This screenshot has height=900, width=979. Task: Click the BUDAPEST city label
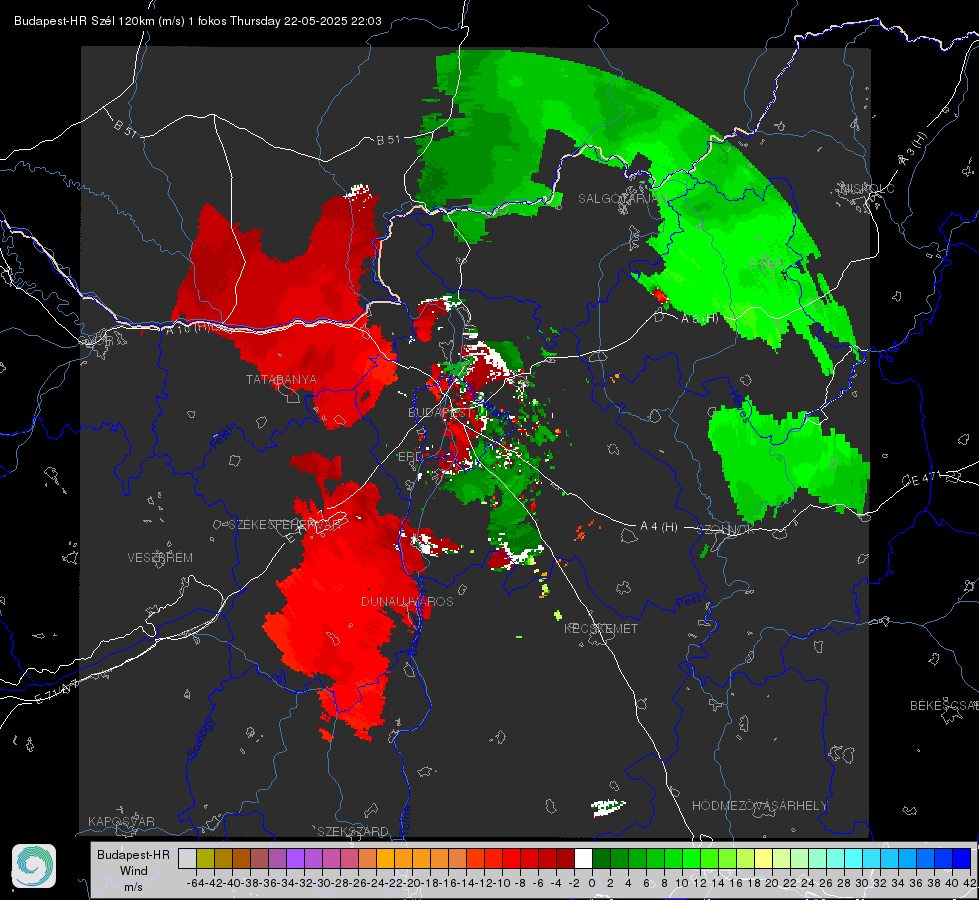pos(441,413)
